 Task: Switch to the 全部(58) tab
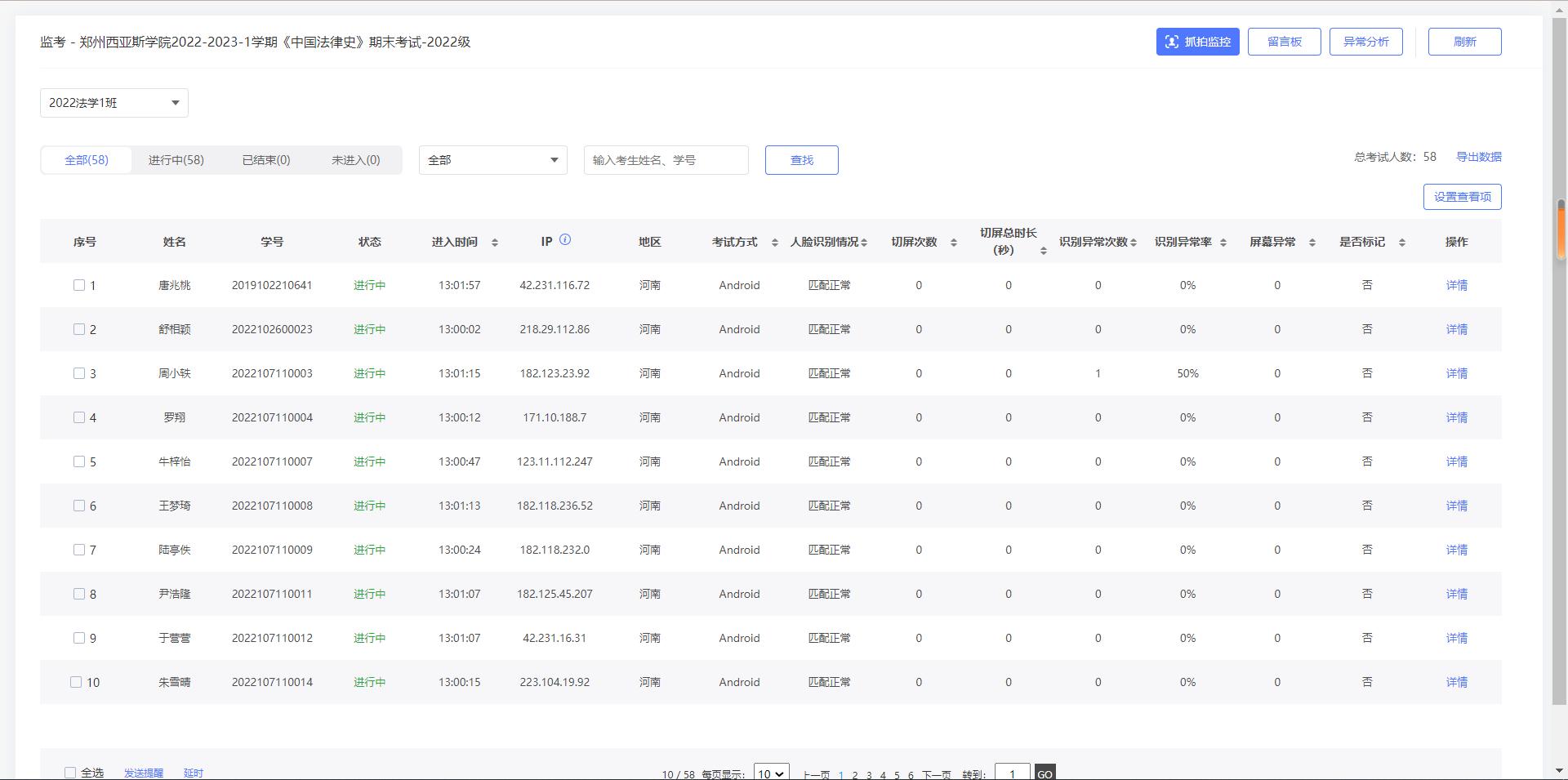[87, 160]
